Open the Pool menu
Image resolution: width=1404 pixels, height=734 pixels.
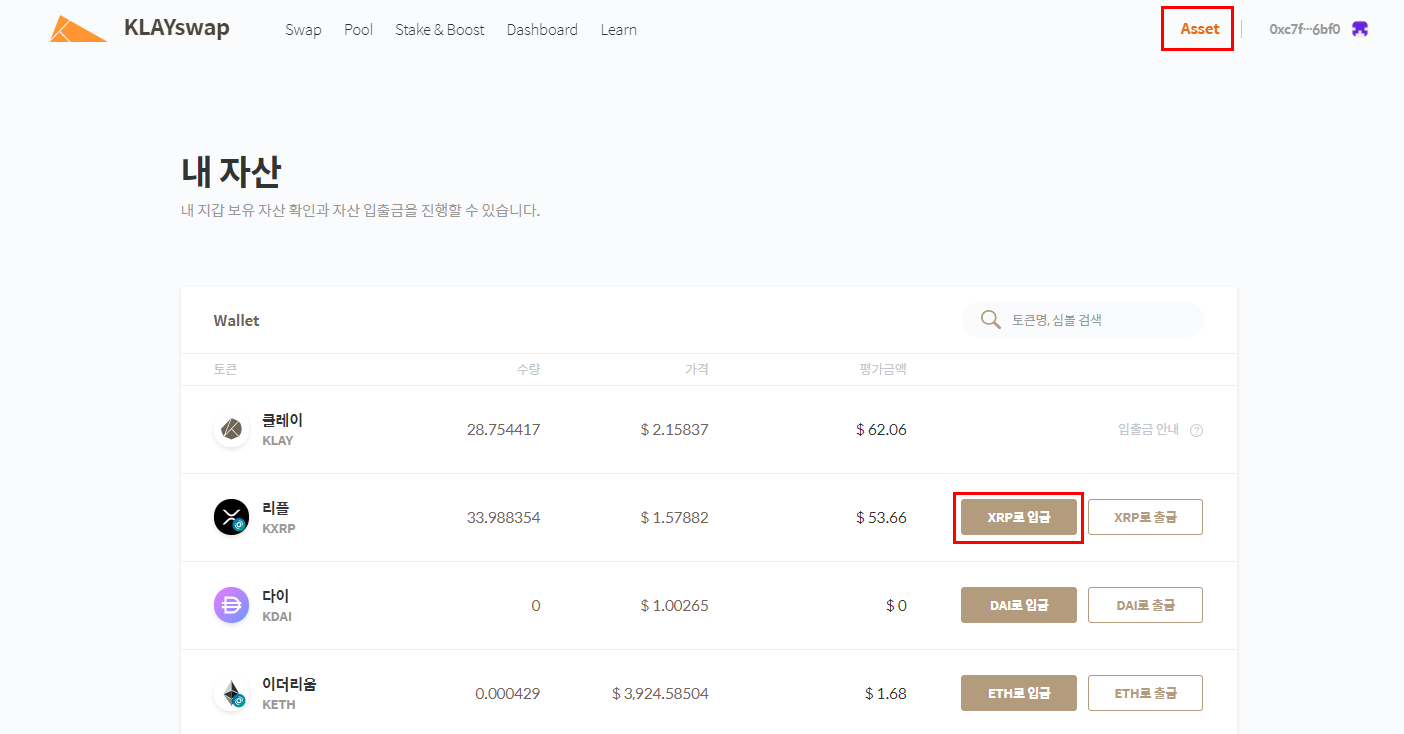[358, 30]
